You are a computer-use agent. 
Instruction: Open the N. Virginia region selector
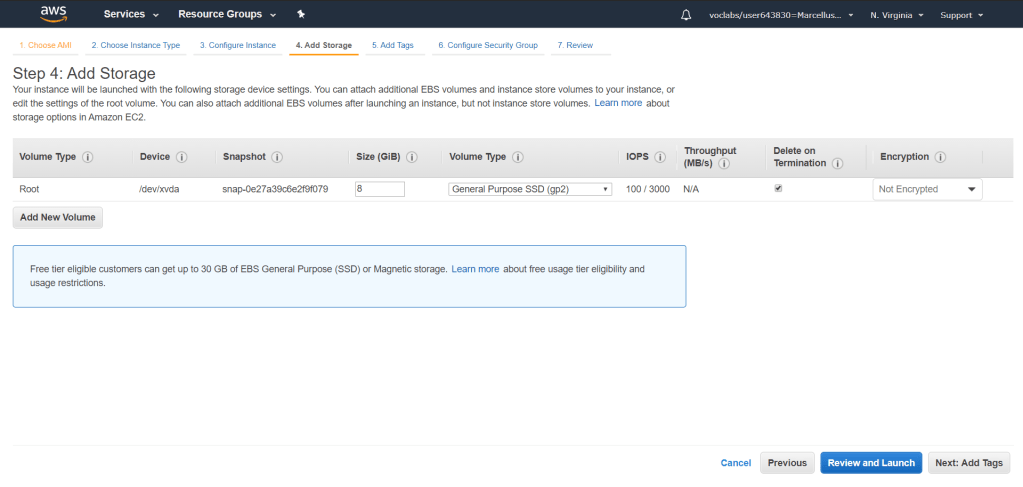pos(896,15)
